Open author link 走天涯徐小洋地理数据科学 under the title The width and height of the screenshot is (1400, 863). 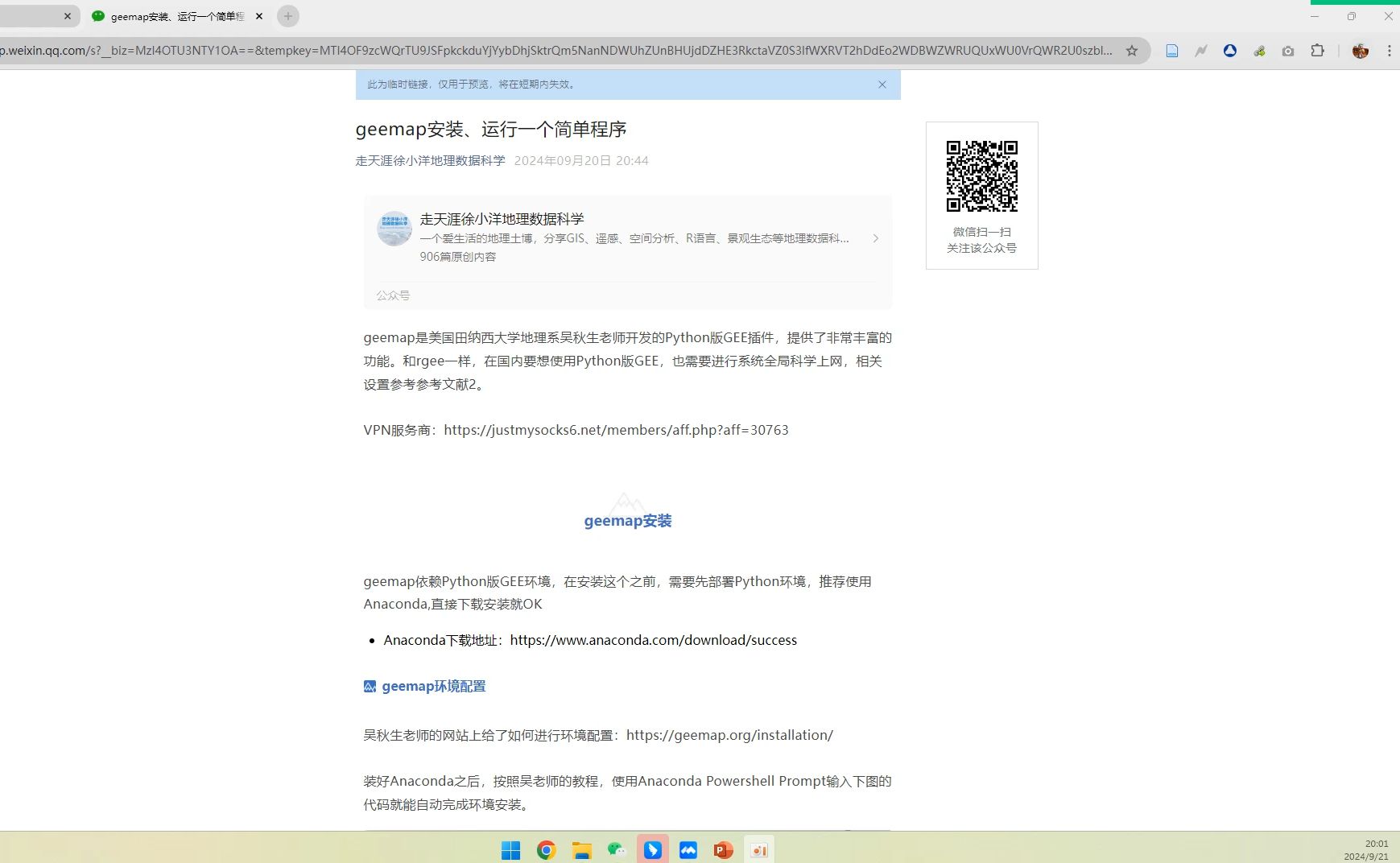[431, 161]
